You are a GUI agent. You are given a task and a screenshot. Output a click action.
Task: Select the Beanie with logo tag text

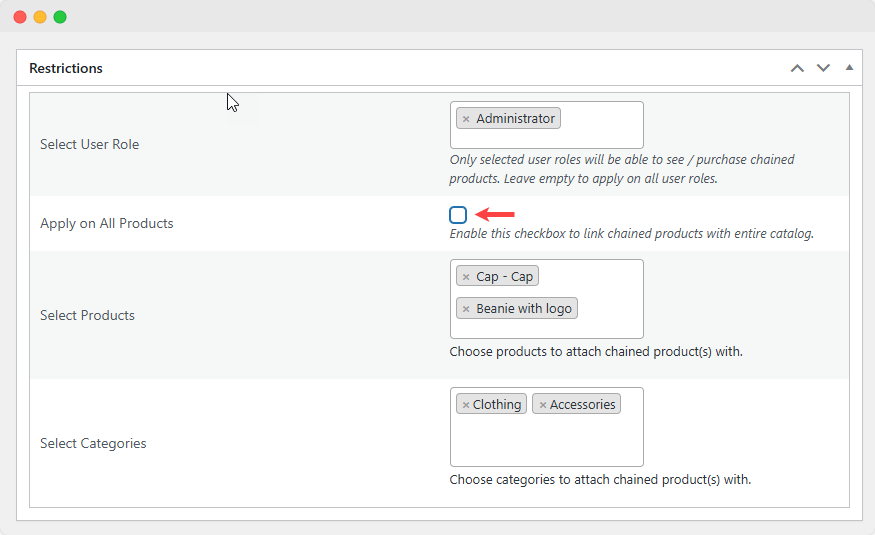click(x=524, y=309)
